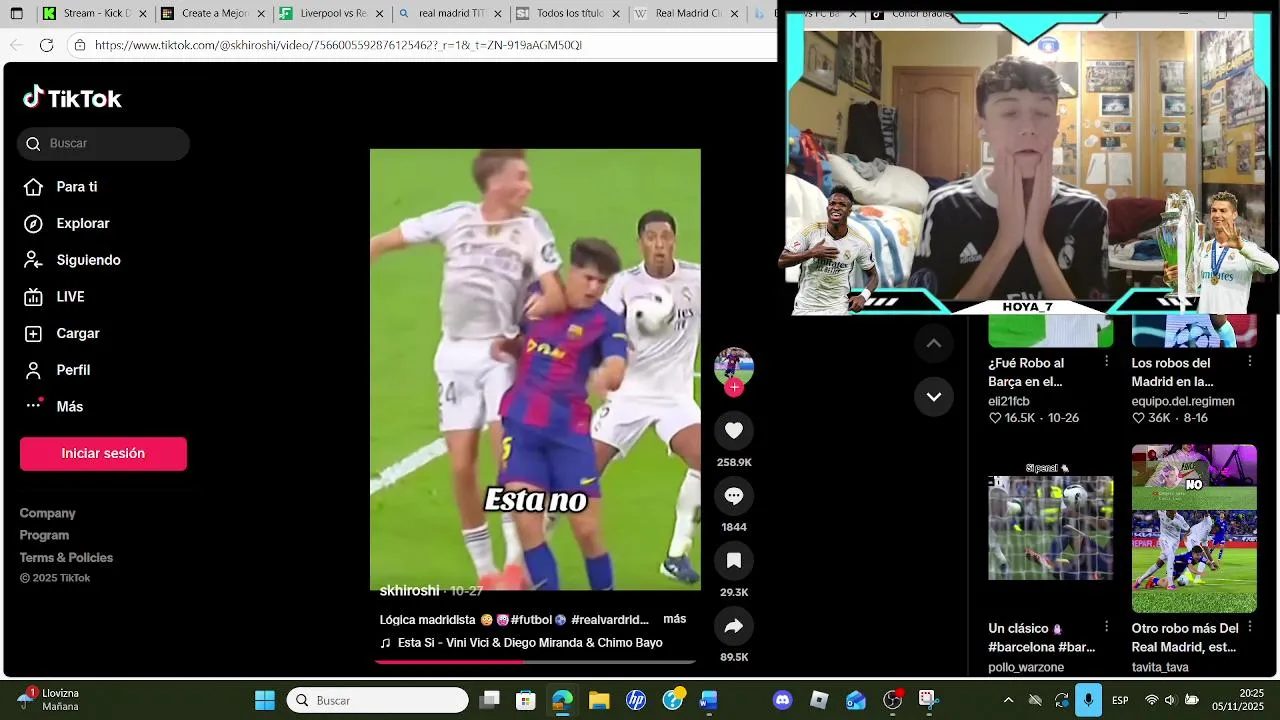Open Roblox from taskbar
This screenshot has width=1280, height=720.
(x=820, y=700)
